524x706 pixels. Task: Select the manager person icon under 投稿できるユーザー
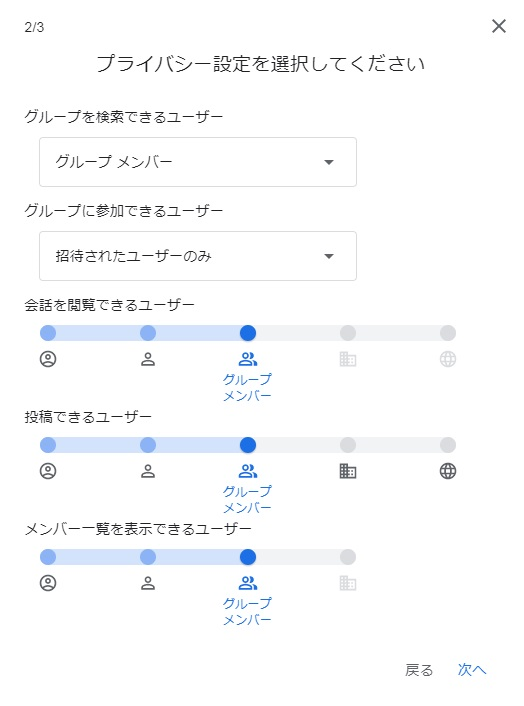148,471
